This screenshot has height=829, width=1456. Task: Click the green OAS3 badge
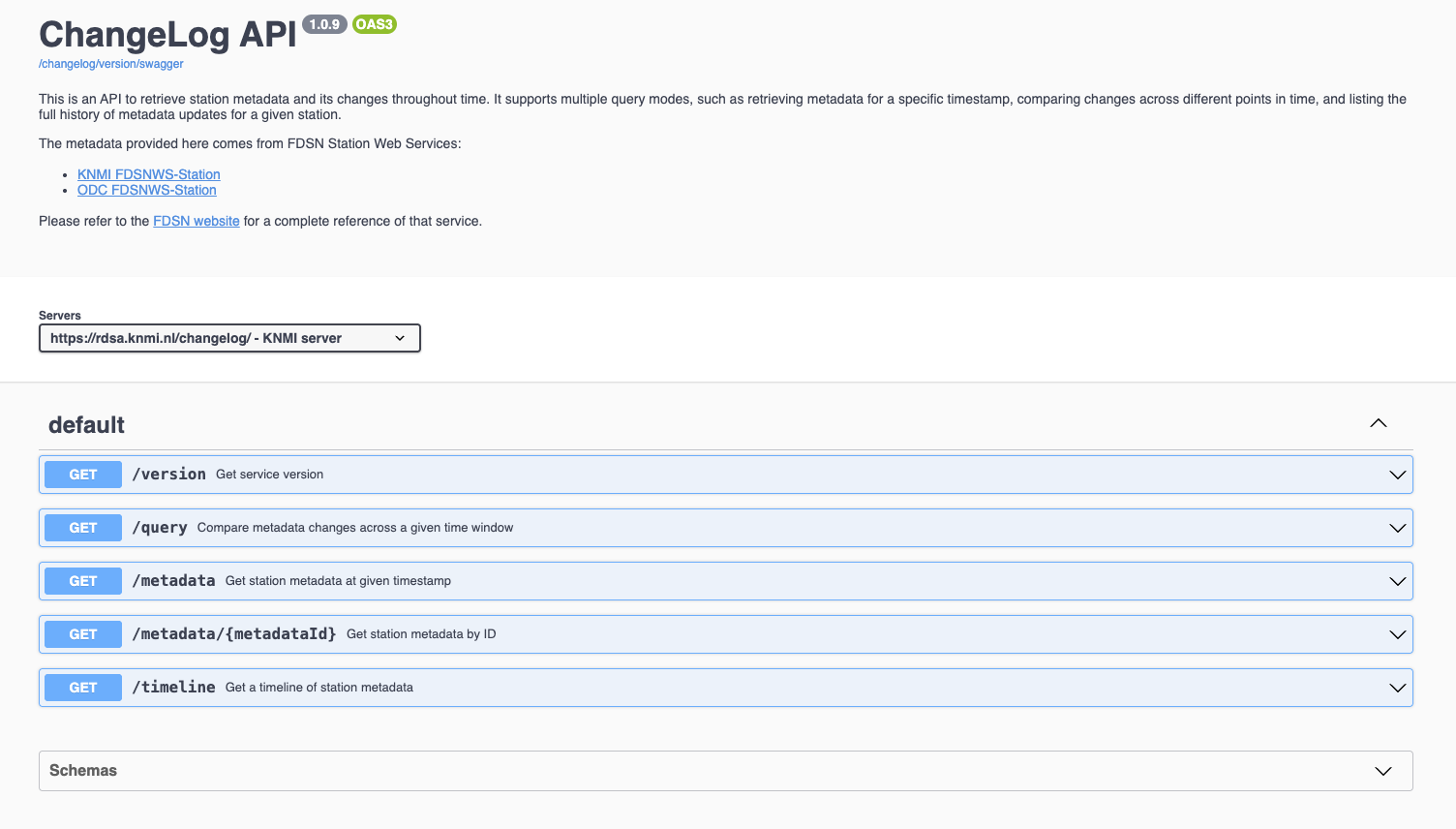pyautogui.click(x=374, y=24)
